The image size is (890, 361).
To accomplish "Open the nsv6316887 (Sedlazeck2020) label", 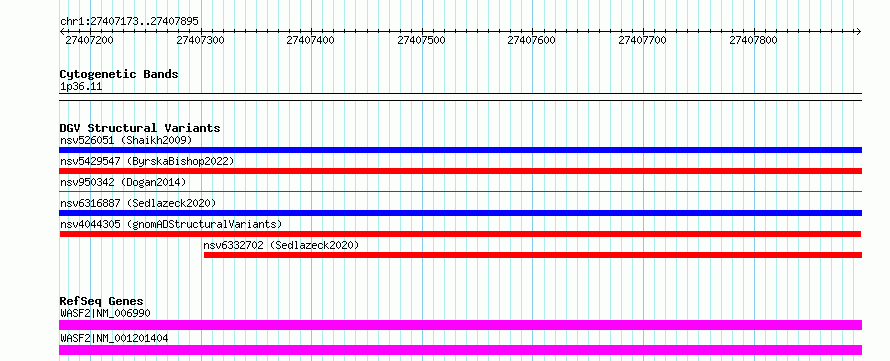I will coord(138,203).
